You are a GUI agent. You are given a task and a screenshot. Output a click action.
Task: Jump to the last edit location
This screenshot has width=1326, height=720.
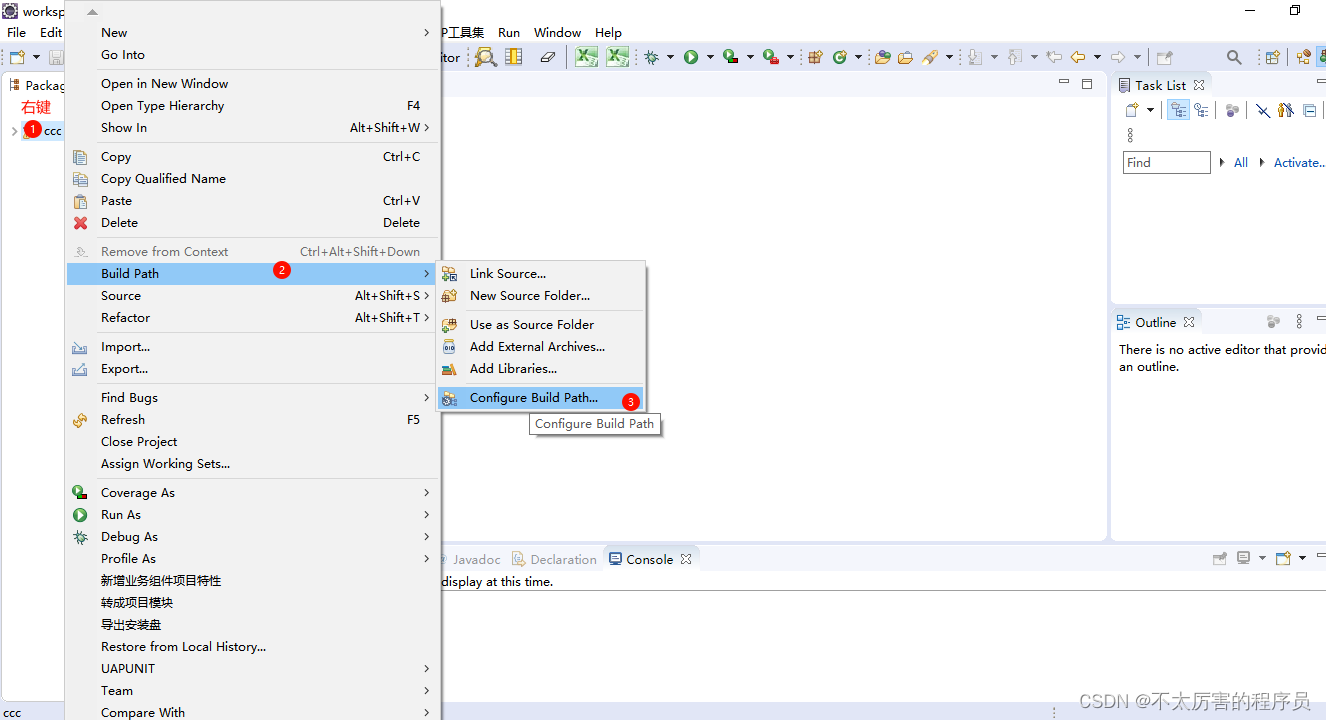click(1053, 57)
